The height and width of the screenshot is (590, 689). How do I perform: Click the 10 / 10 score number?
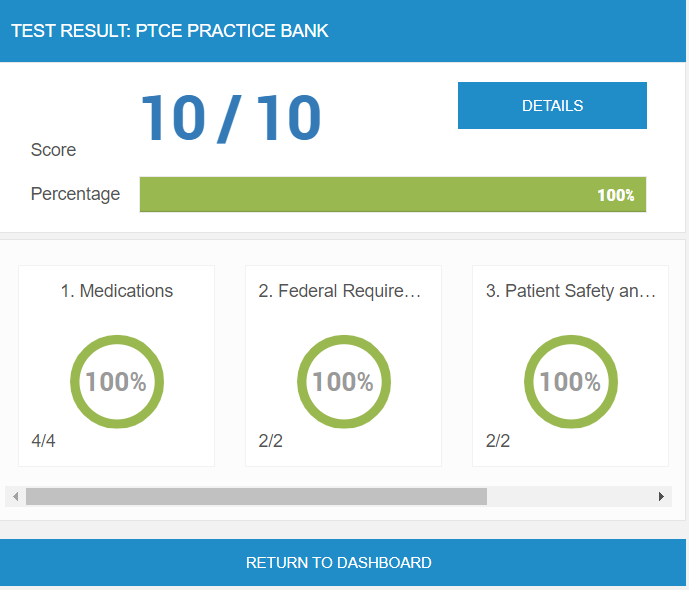pos(230,118)
